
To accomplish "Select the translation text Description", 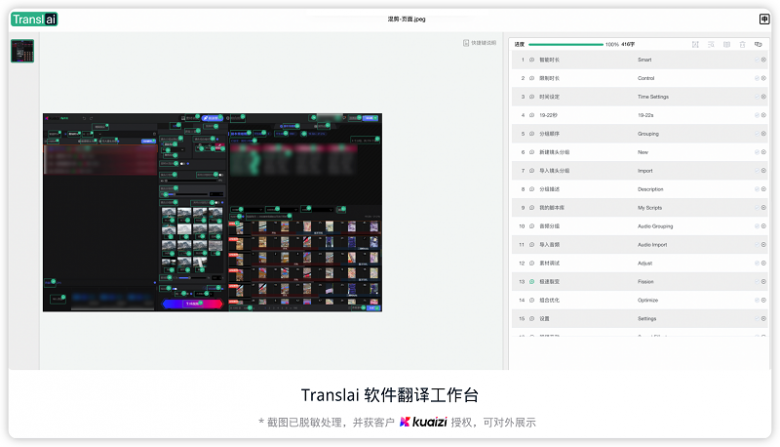I will point(650,189).
